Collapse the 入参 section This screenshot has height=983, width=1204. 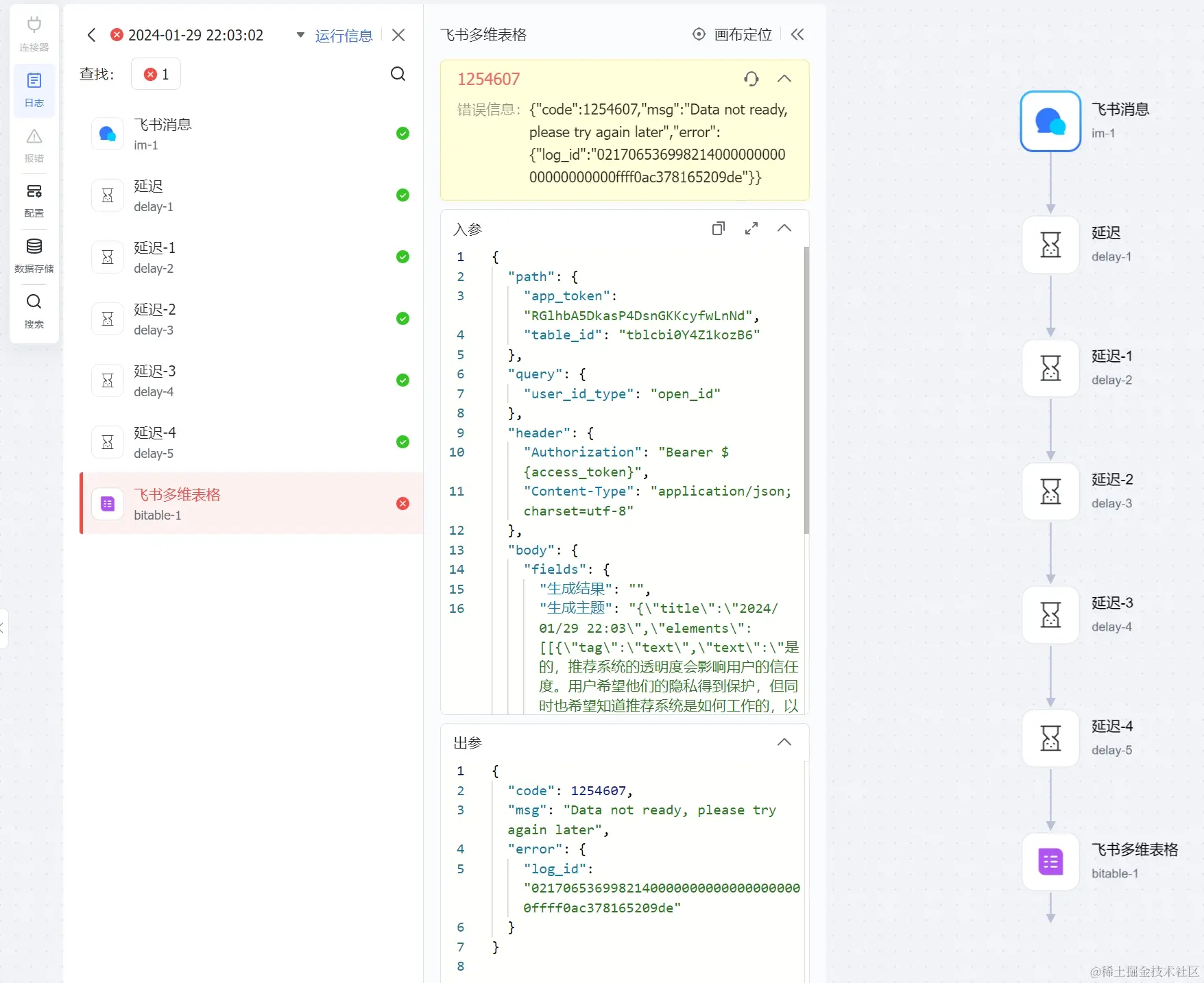click(x=784, y=228)
